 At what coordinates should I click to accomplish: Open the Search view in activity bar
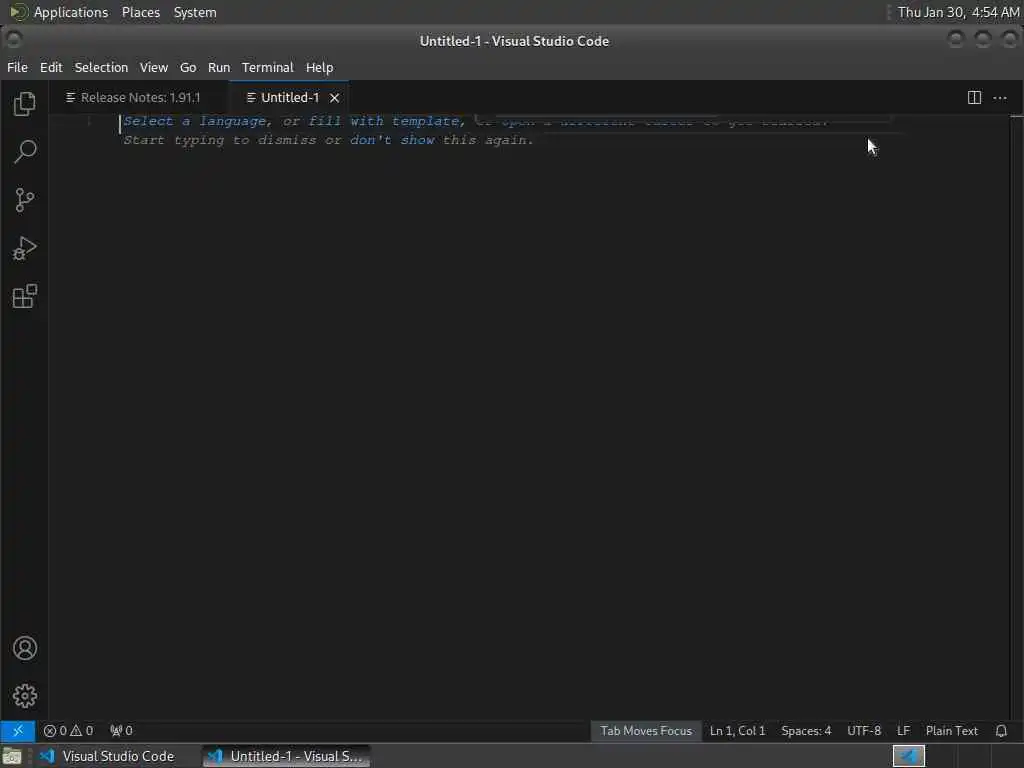tap(24, 152)
